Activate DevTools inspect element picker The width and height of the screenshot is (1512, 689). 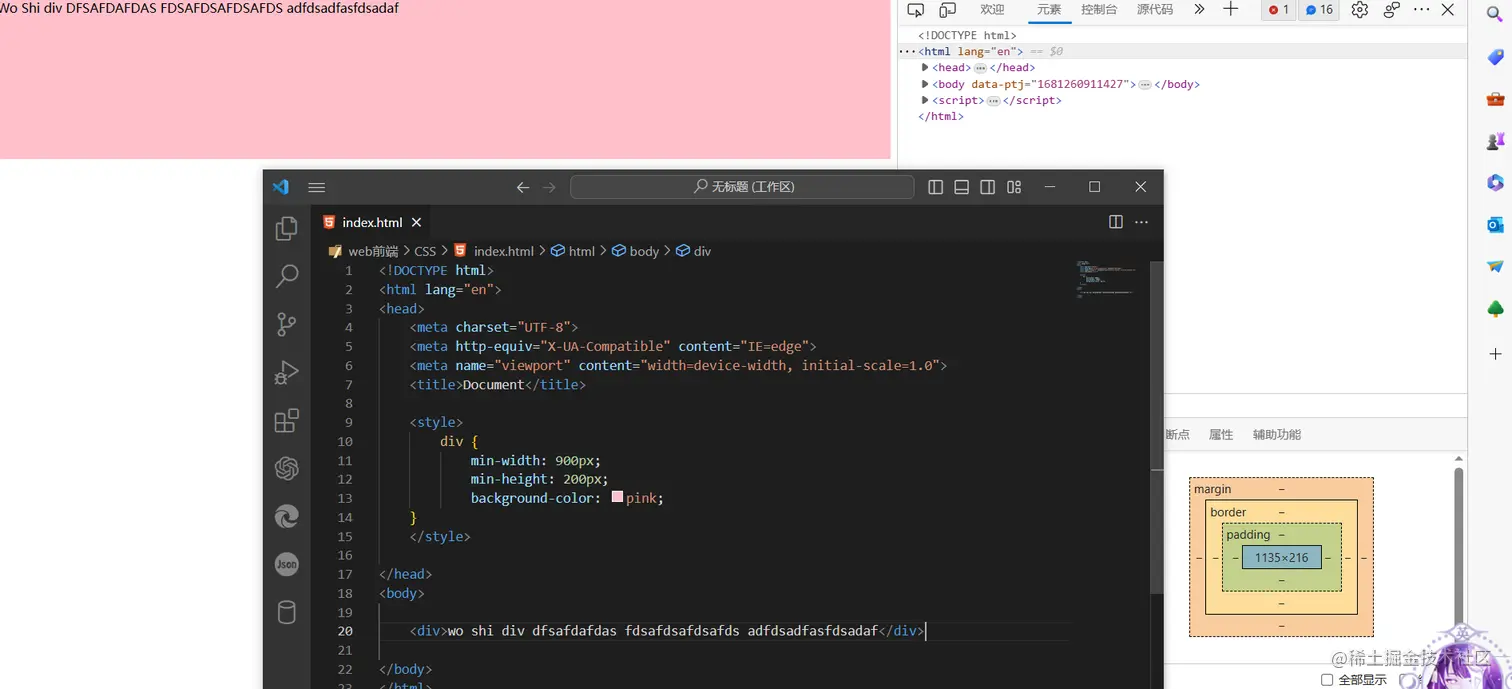pyautogui.click(x=916, y=10)
